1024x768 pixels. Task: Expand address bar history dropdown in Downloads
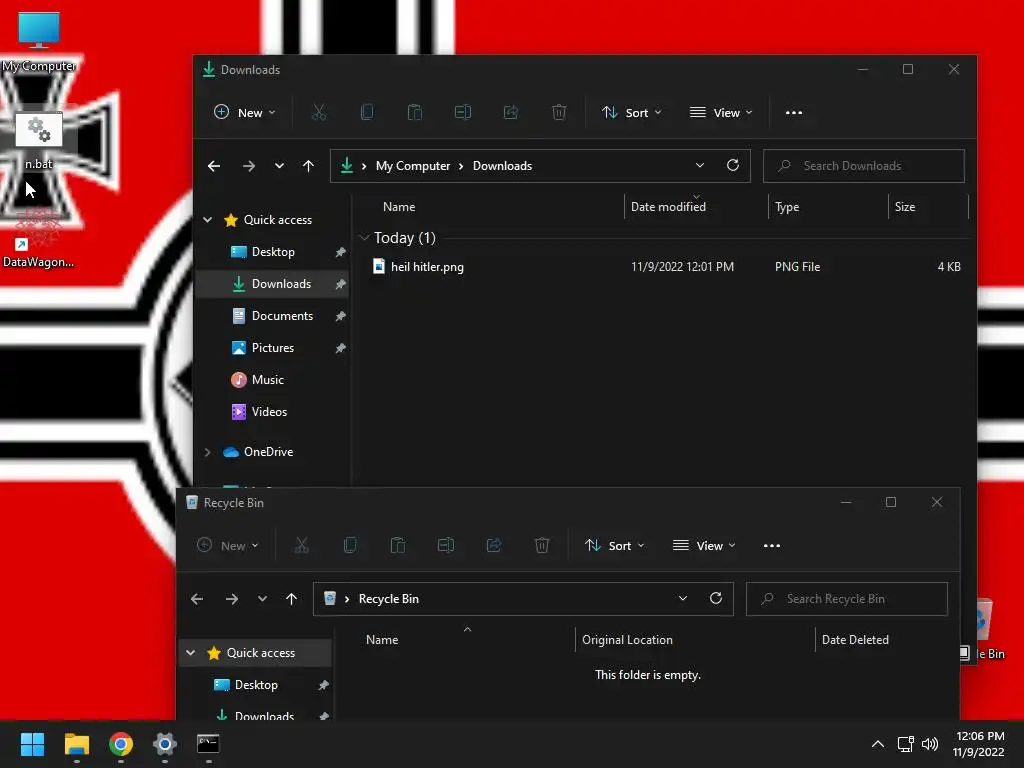[699, 165]
